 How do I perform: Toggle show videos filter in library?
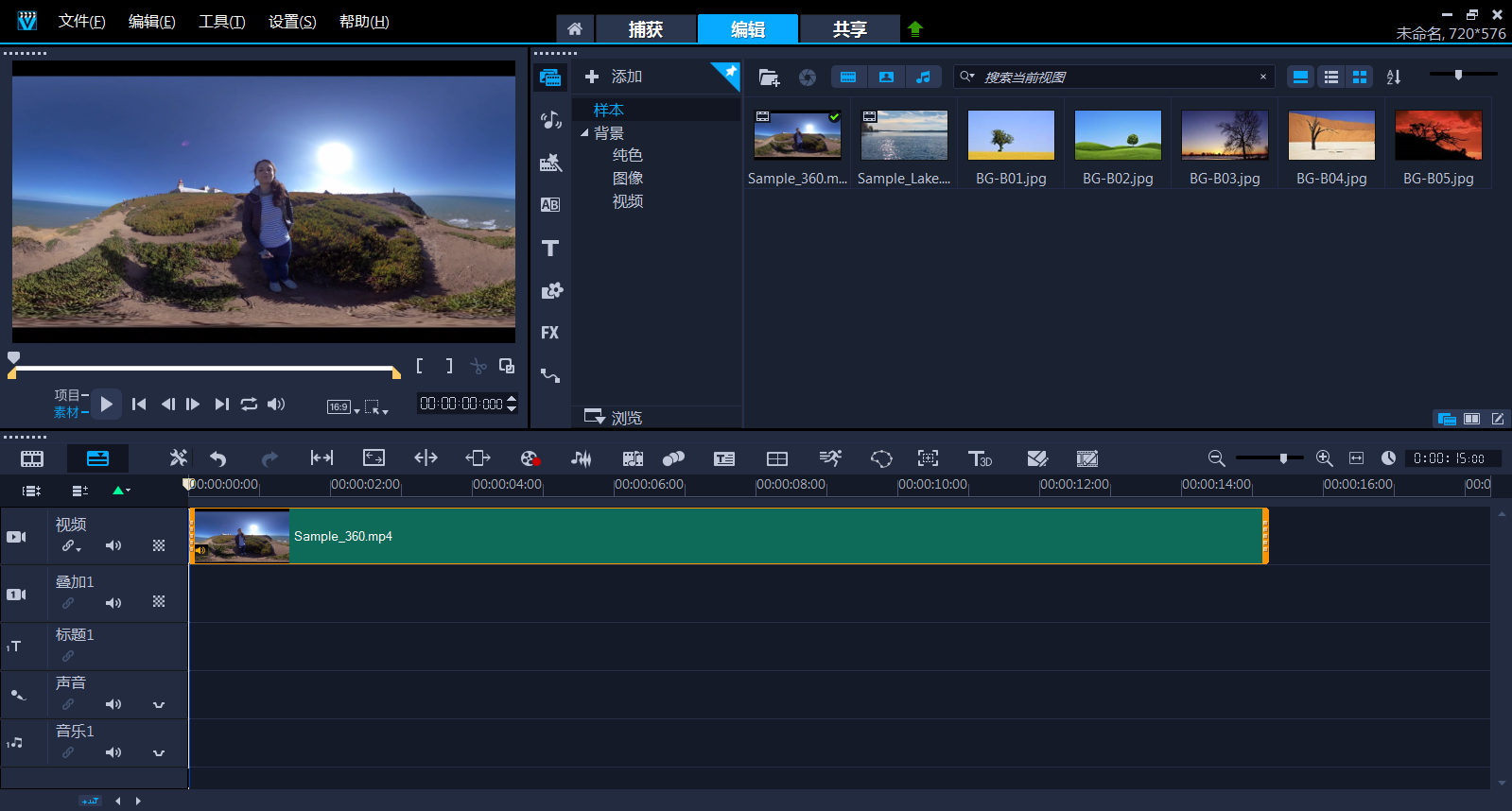click(x=848, y=78)
